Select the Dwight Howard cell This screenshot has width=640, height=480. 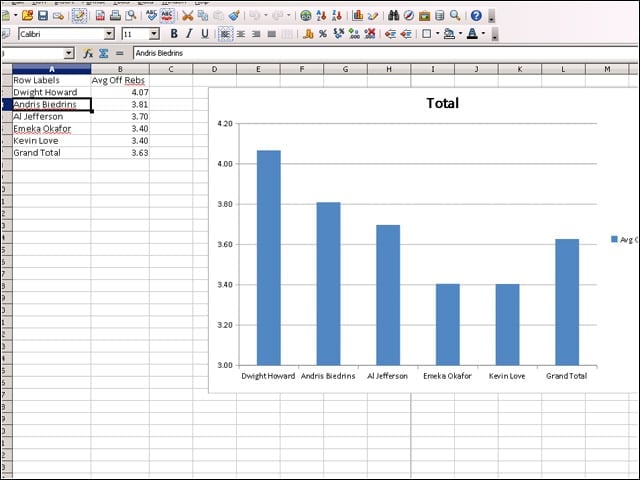click(51, 92)
